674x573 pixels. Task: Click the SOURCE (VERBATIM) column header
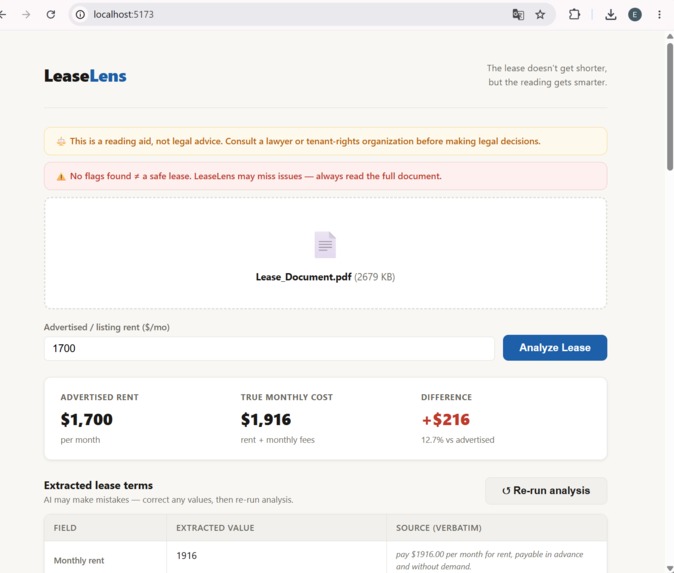point(438,528)
